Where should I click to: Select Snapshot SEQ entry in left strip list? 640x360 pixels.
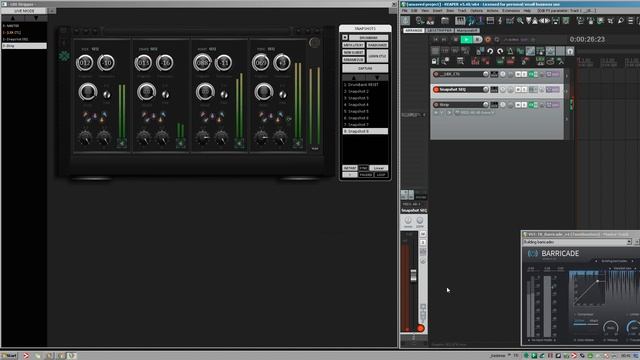[x=24, y=39]
